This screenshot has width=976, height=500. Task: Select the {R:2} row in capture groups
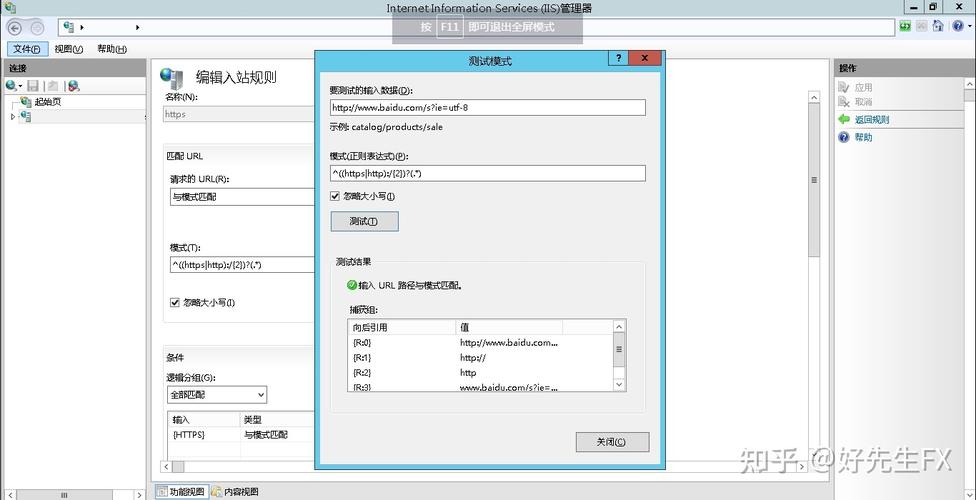(481, 372)
